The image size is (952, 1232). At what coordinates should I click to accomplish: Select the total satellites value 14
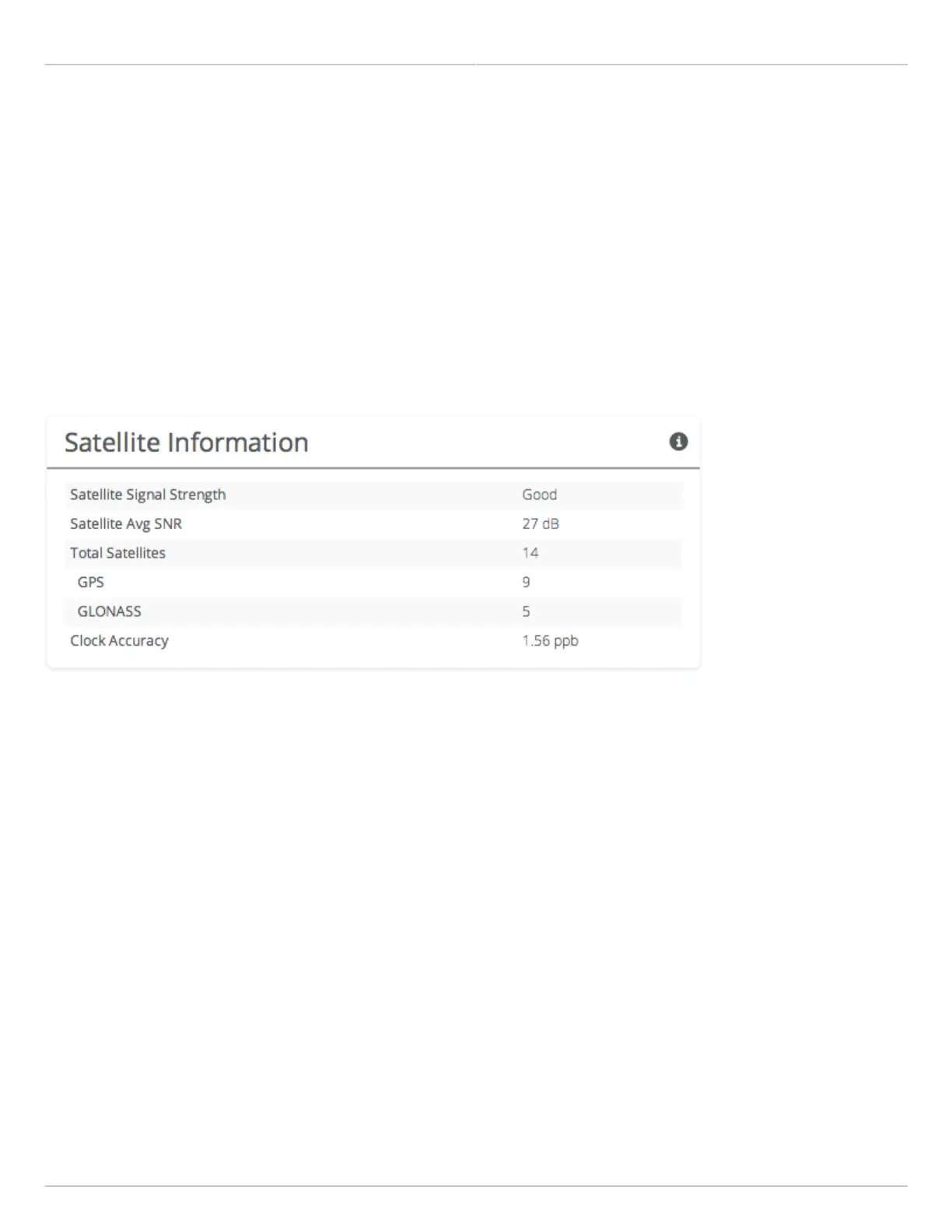tap(530, 553)
